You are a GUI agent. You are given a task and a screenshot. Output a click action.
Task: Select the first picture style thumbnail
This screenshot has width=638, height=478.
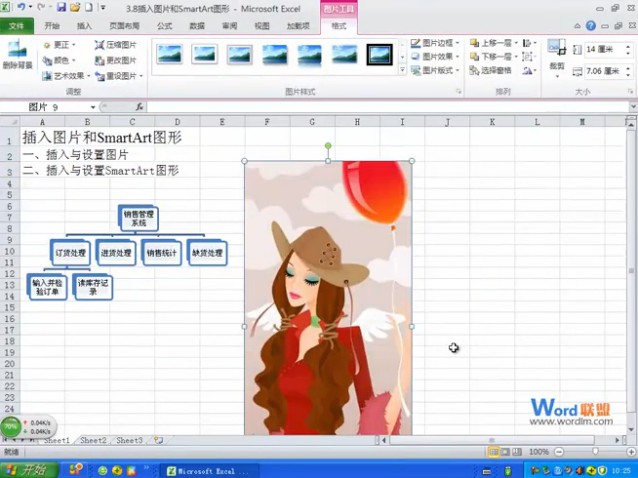tap(169, 54)
